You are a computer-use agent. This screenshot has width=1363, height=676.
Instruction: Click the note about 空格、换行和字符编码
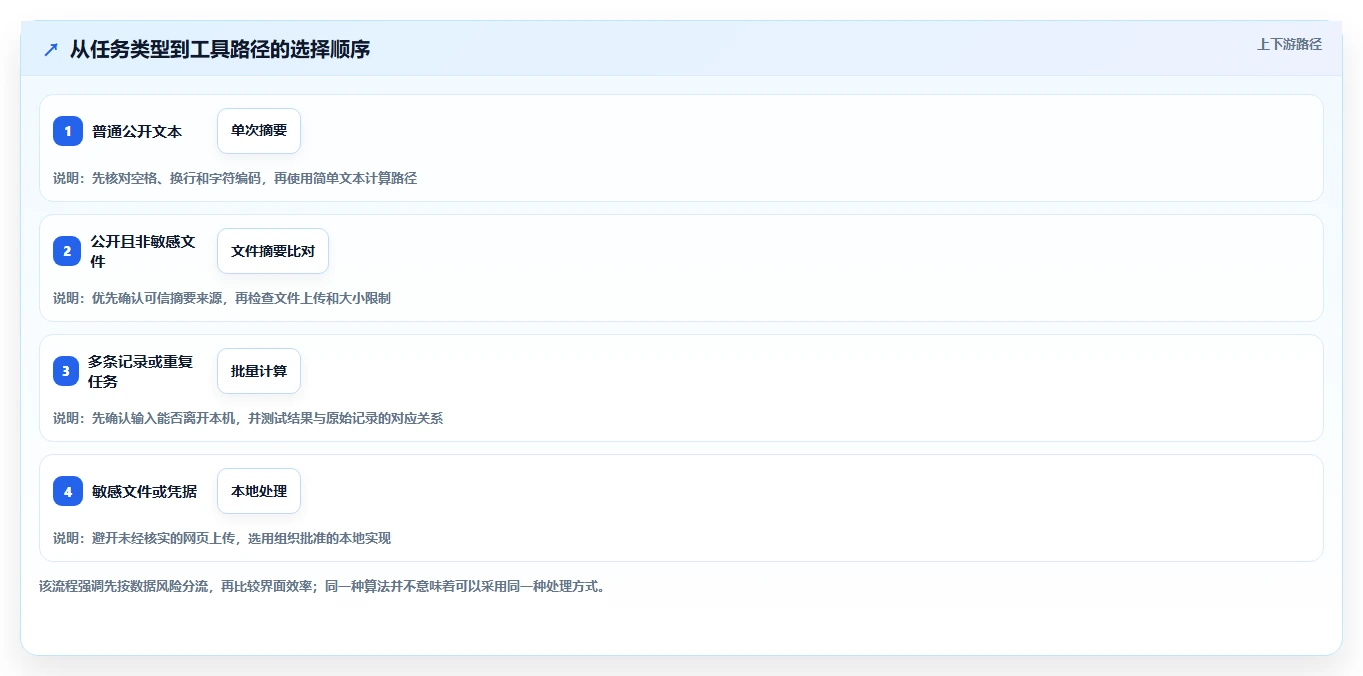pos(235,178)
